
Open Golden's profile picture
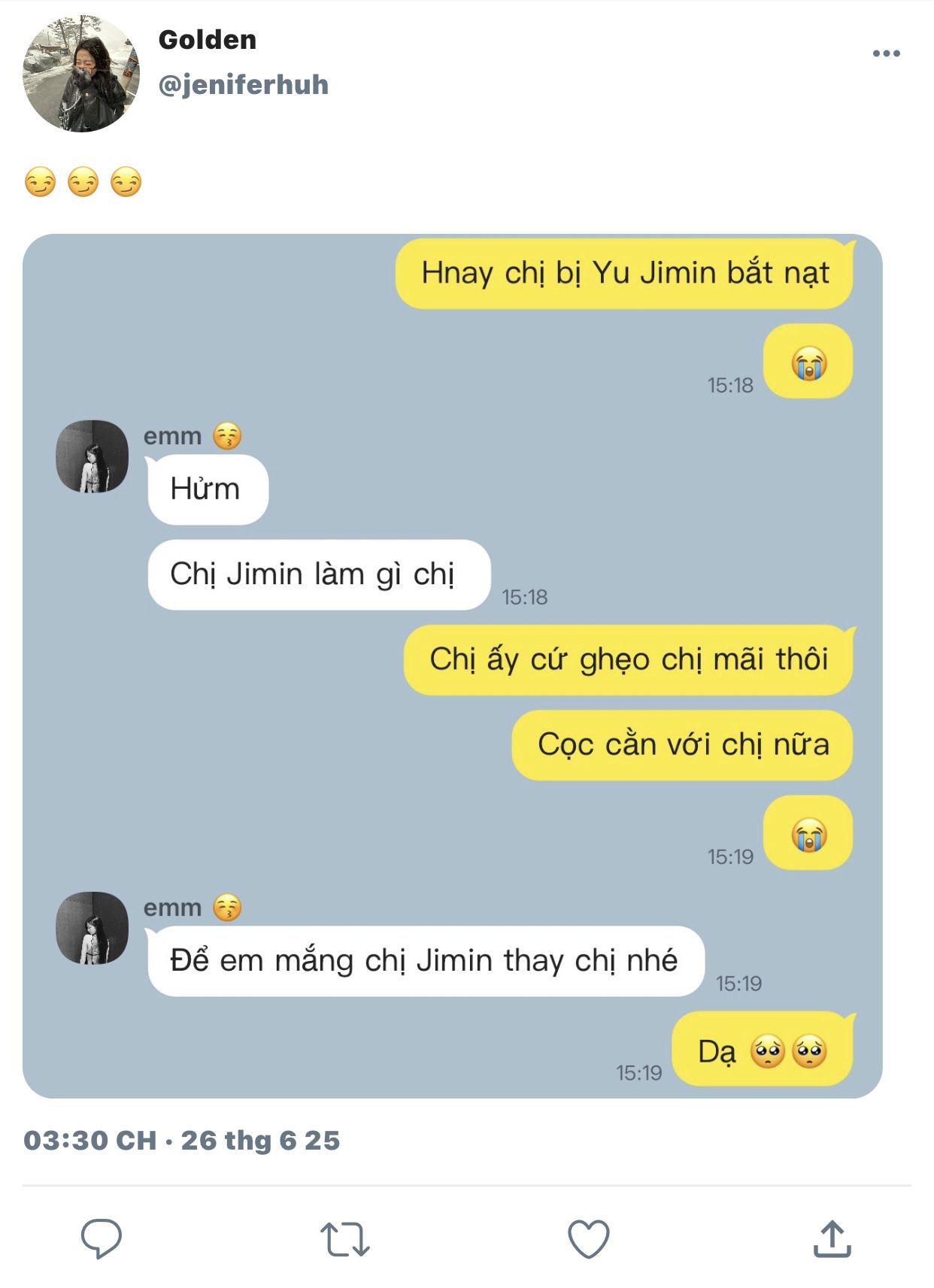point(81,74)
